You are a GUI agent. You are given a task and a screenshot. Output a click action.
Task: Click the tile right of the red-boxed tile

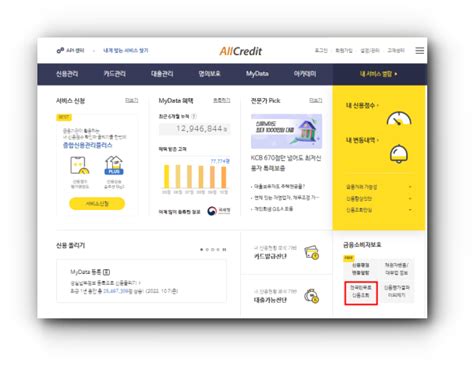point(397,292)
